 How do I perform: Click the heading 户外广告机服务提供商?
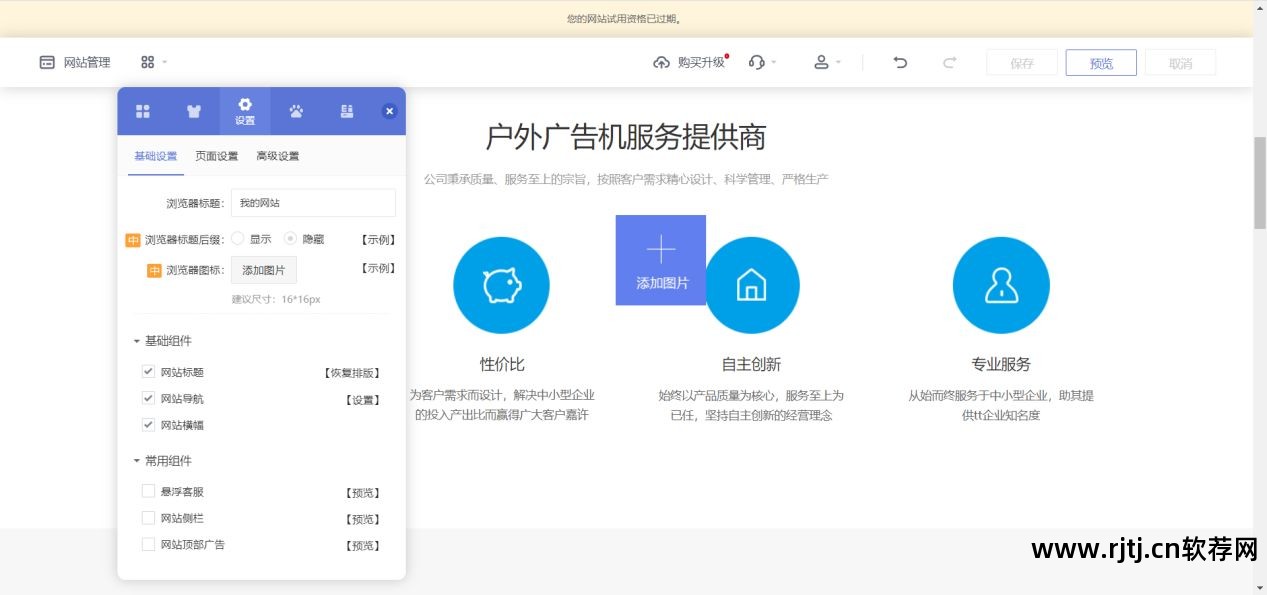pos(626,137)
